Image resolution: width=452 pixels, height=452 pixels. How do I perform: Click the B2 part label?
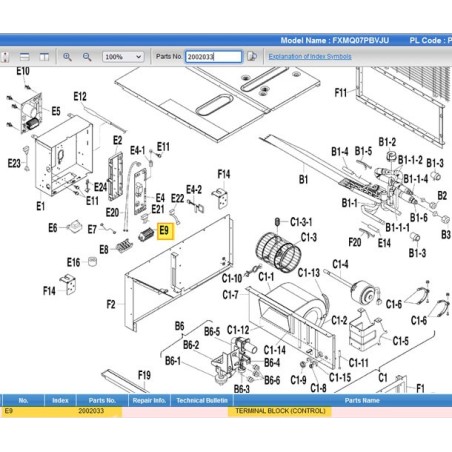click(442, 196)
